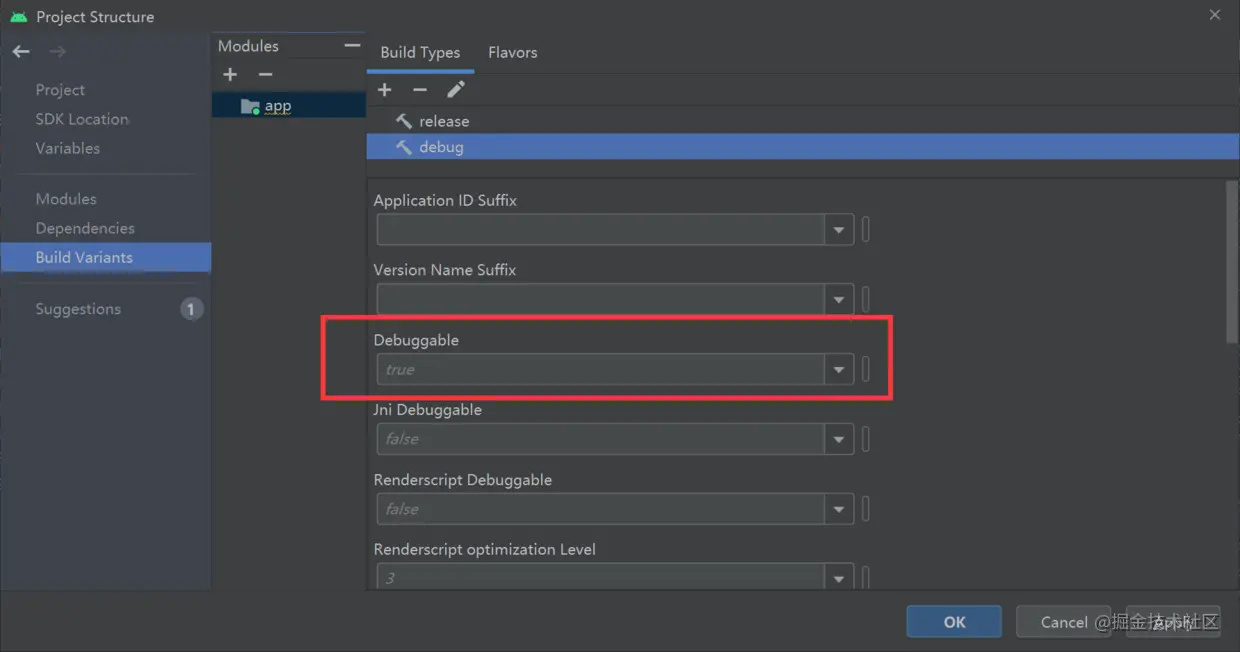Add a new module with plus icon
The width and height of the screenshot is (1240, 652).
pyautogui.click(x=230, y=74)
